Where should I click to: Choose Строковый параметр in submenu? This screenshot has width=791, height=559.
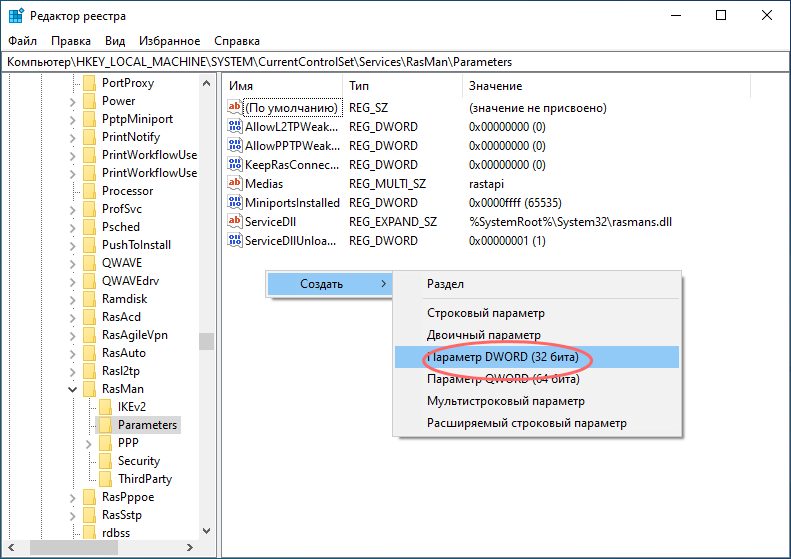click(537, 313)
